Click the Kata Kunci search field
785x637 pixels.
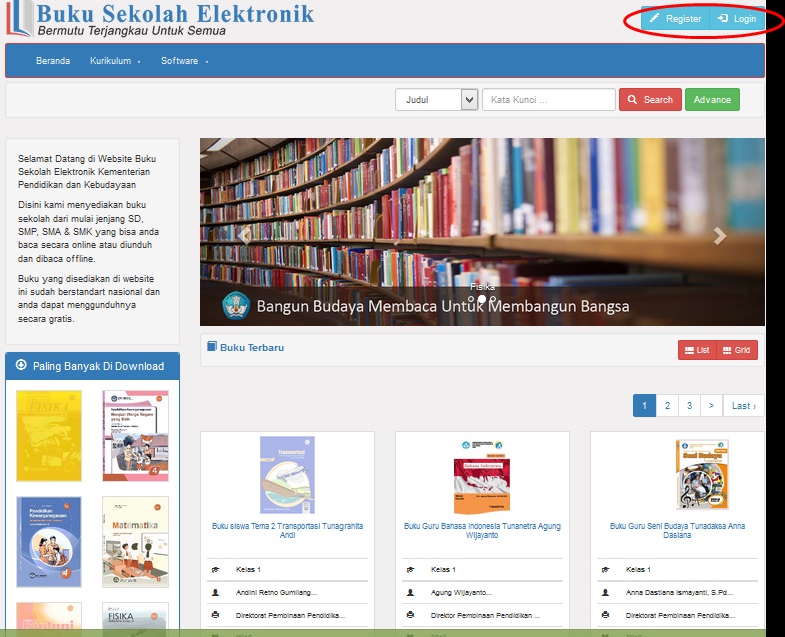point(549,100)
